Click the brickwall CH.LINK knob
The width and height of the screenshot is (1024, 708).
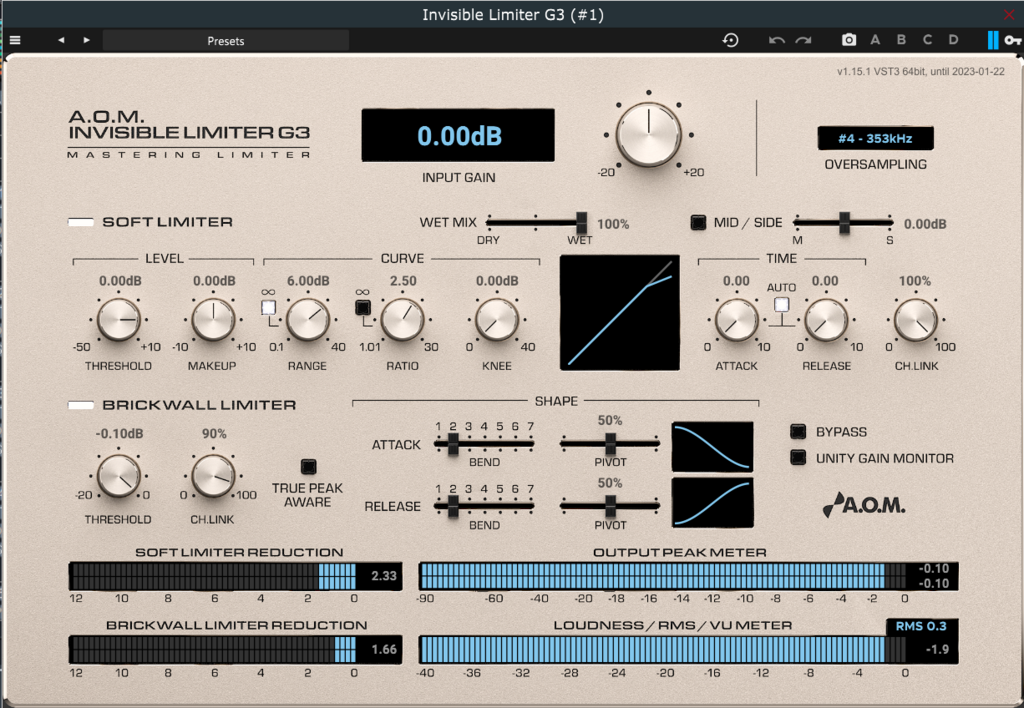(213, 475)
